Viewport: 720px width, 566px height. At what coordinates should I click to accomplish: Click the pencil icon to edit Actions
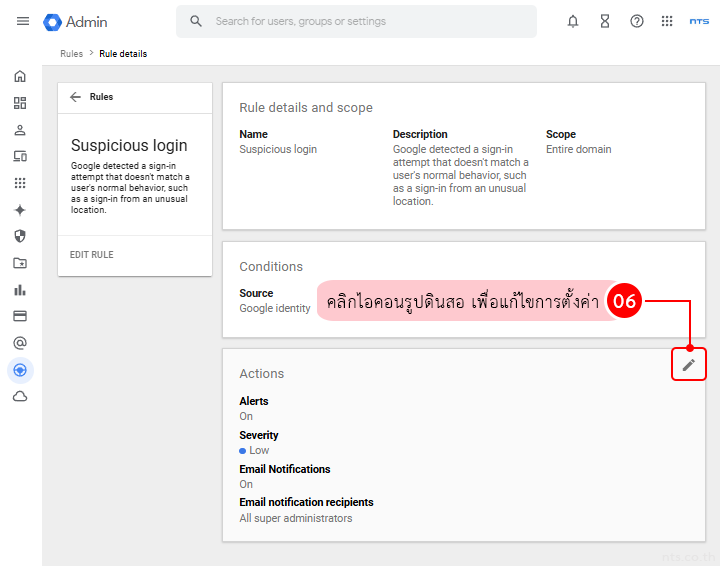click(688, 365)
